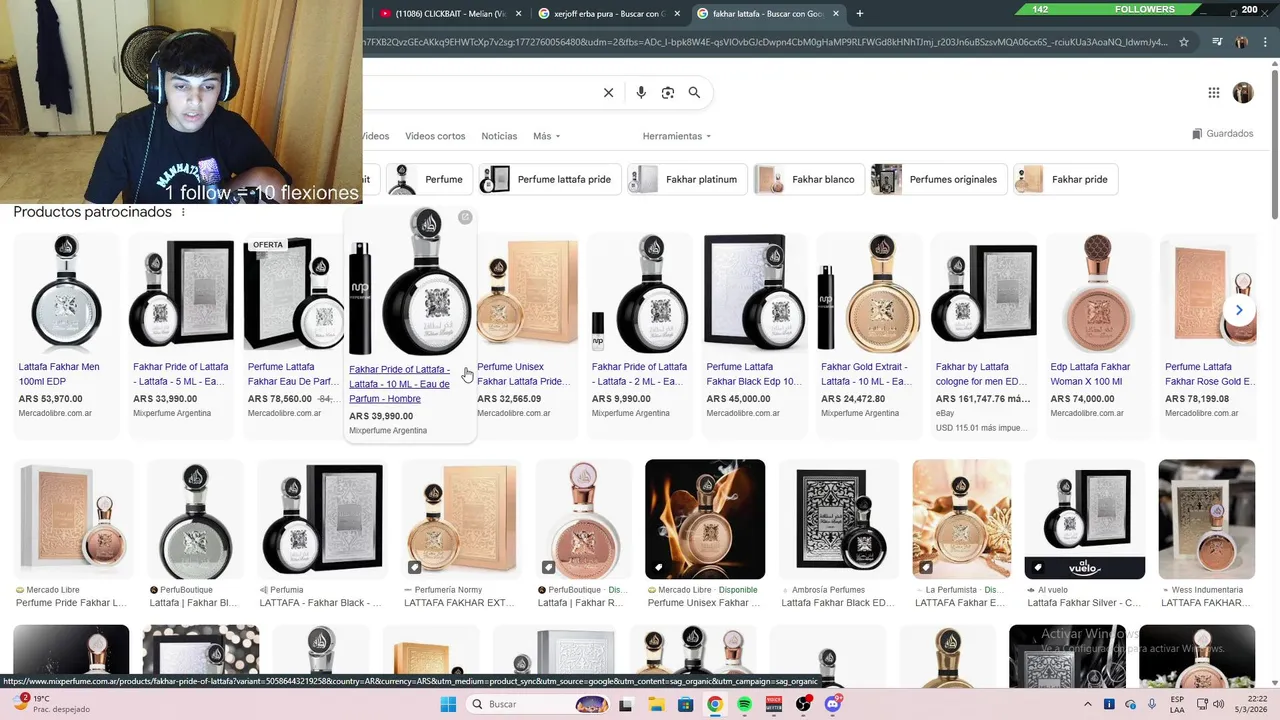Open Fakhar Pride 10 ML Hombre link
The image size is (1280, 720).
(399, 384)
